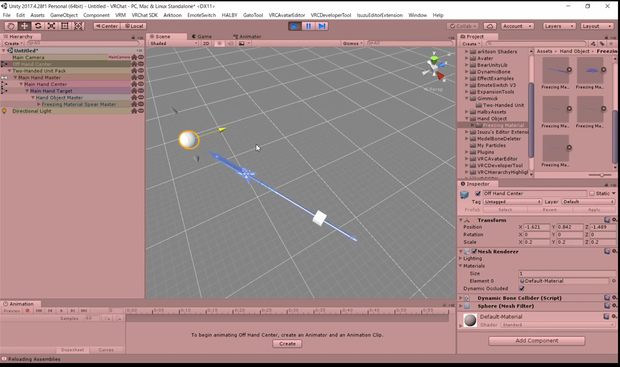Toggle visibility on Two-Handed Unit Pack row
The width and height of the screenshot is (620, 367).
click(x=140, y=71)
